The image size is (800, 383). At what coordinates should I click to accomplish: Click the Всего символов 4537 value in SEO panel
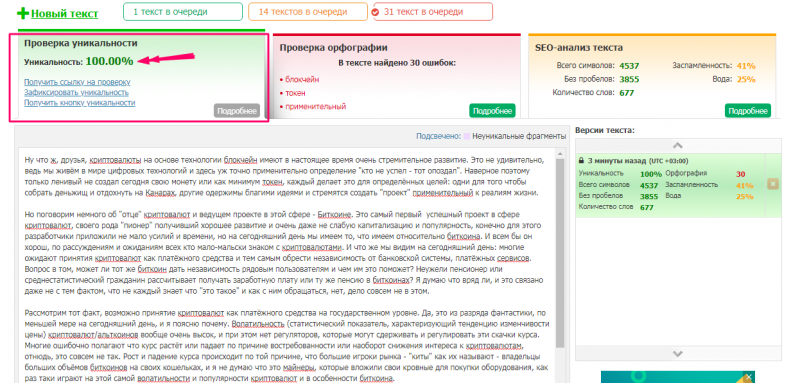click(x=629, y=66)
